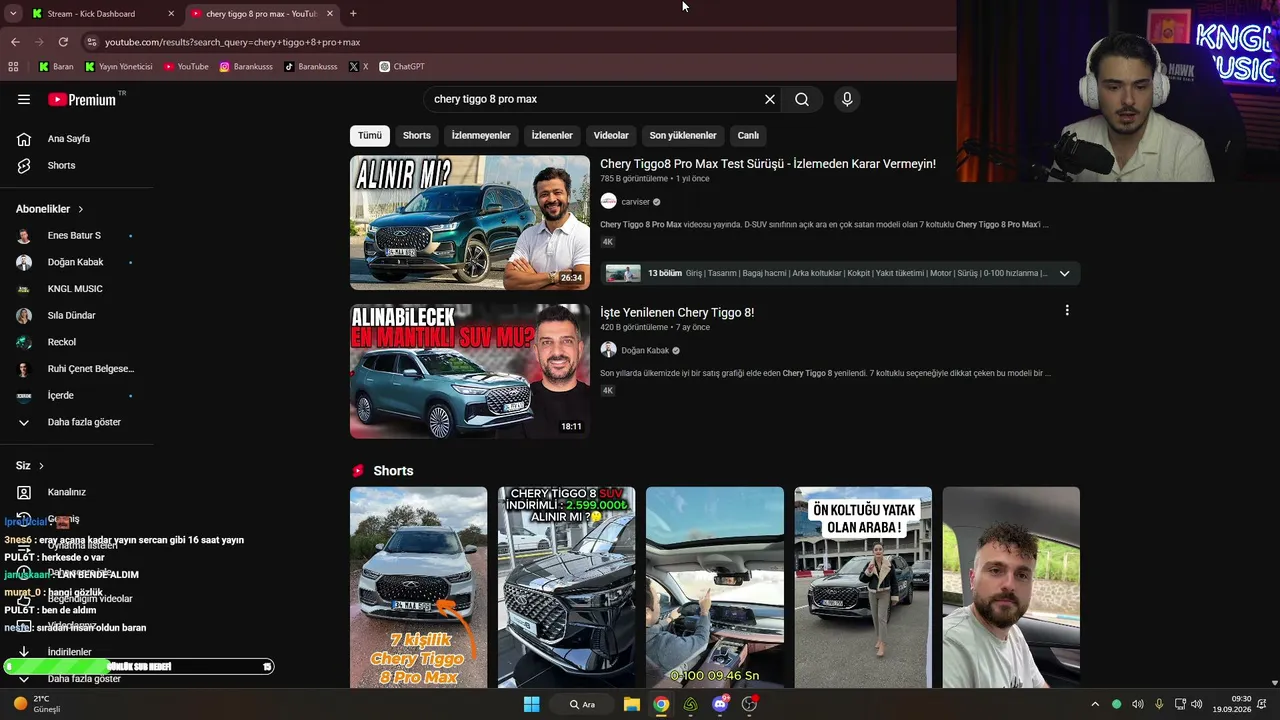Select the Son yüklenenler filter chip
The height and width of the screenshot is (720, 1280).
[683, 135]
